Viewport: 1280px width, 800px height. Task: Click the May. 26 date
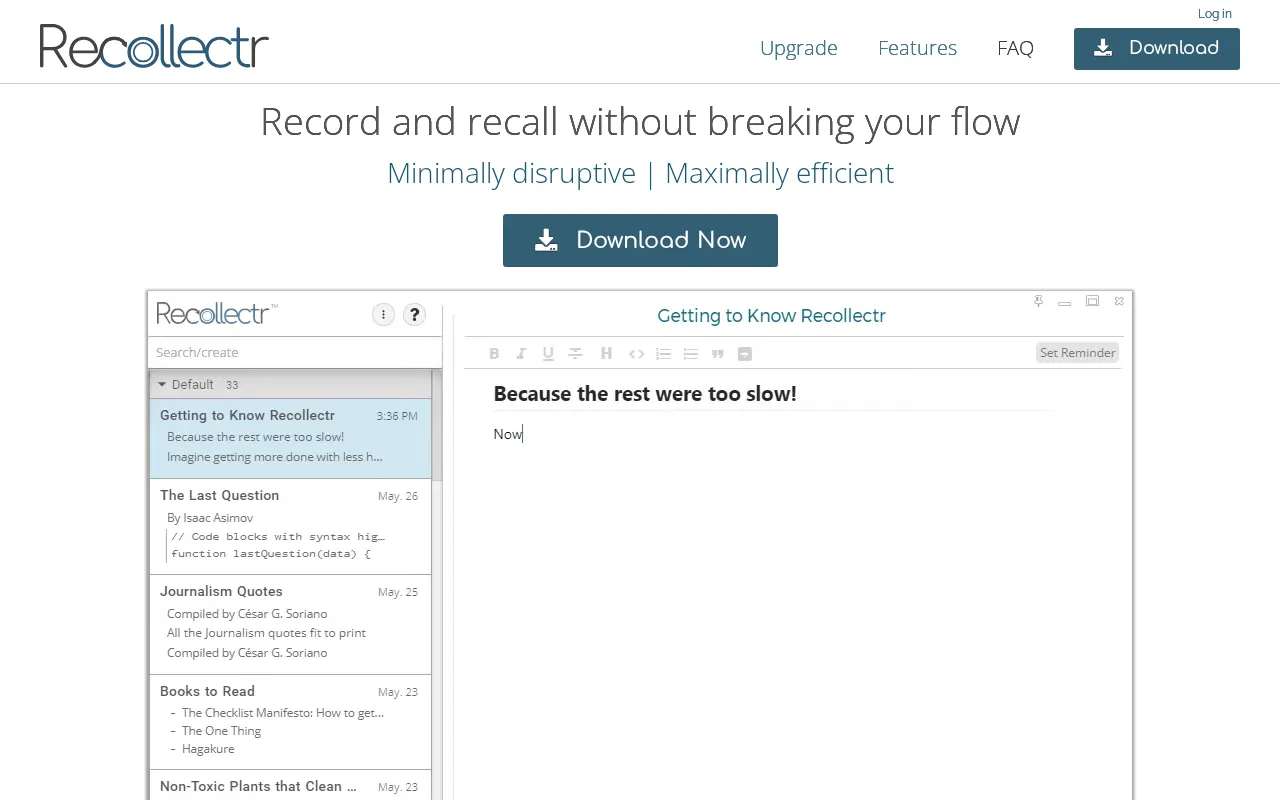click(x=398, y=496)
